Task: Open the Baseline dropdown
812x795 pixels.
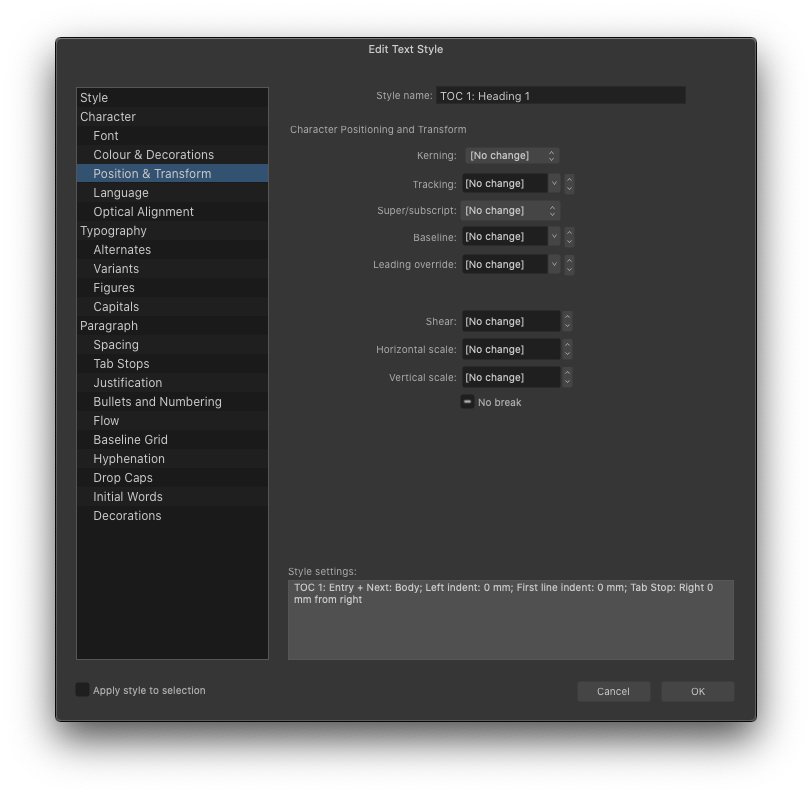Action: (505, 236)
